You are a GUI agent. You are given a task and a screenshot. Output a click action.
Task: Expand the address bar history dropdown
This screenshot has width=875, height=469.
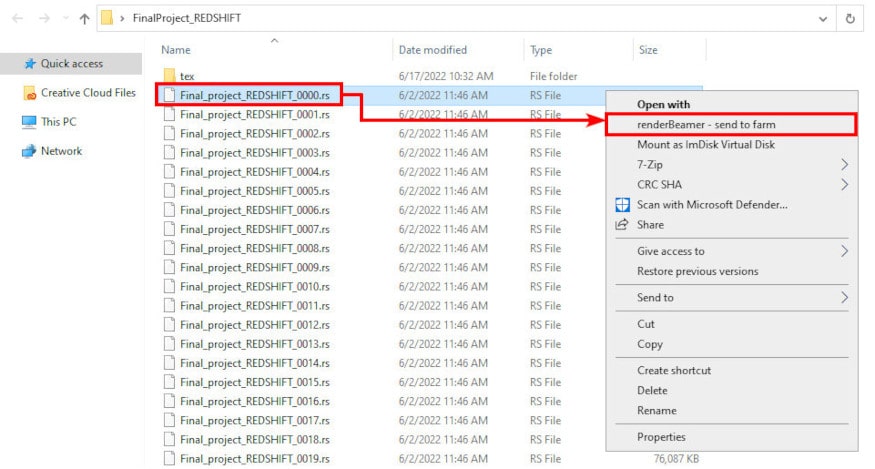click(823, 18)
